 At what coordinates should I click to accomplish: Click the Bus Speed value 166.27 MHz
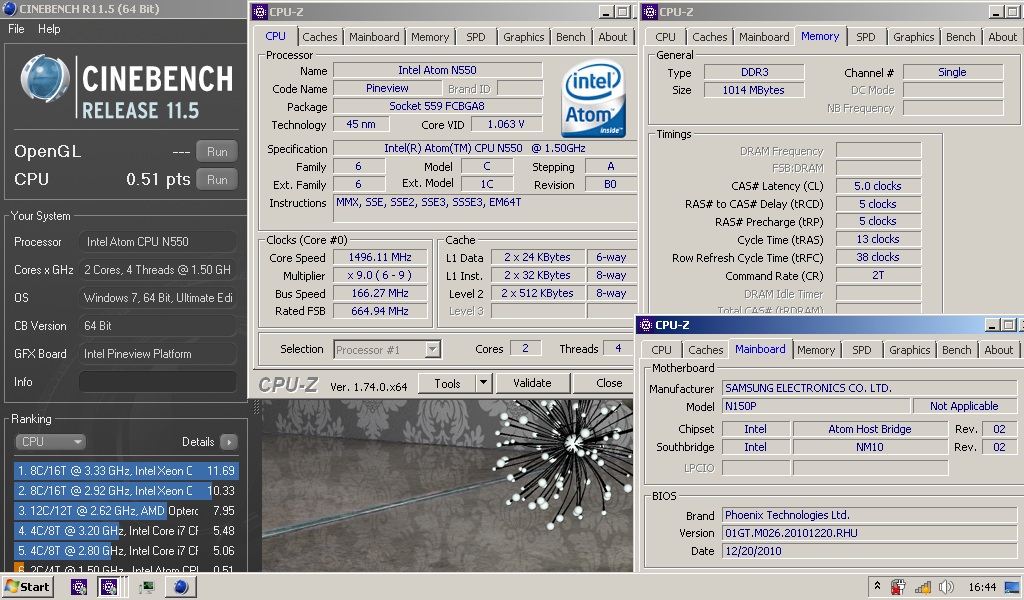pos(380,293)
